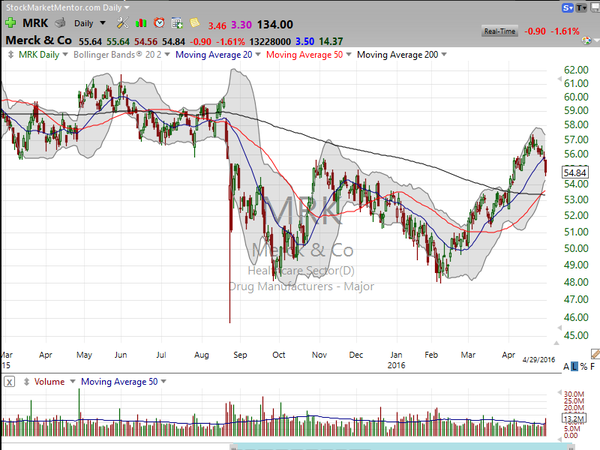Expand the MRK Daily plot dropdown

click(65, 55)
